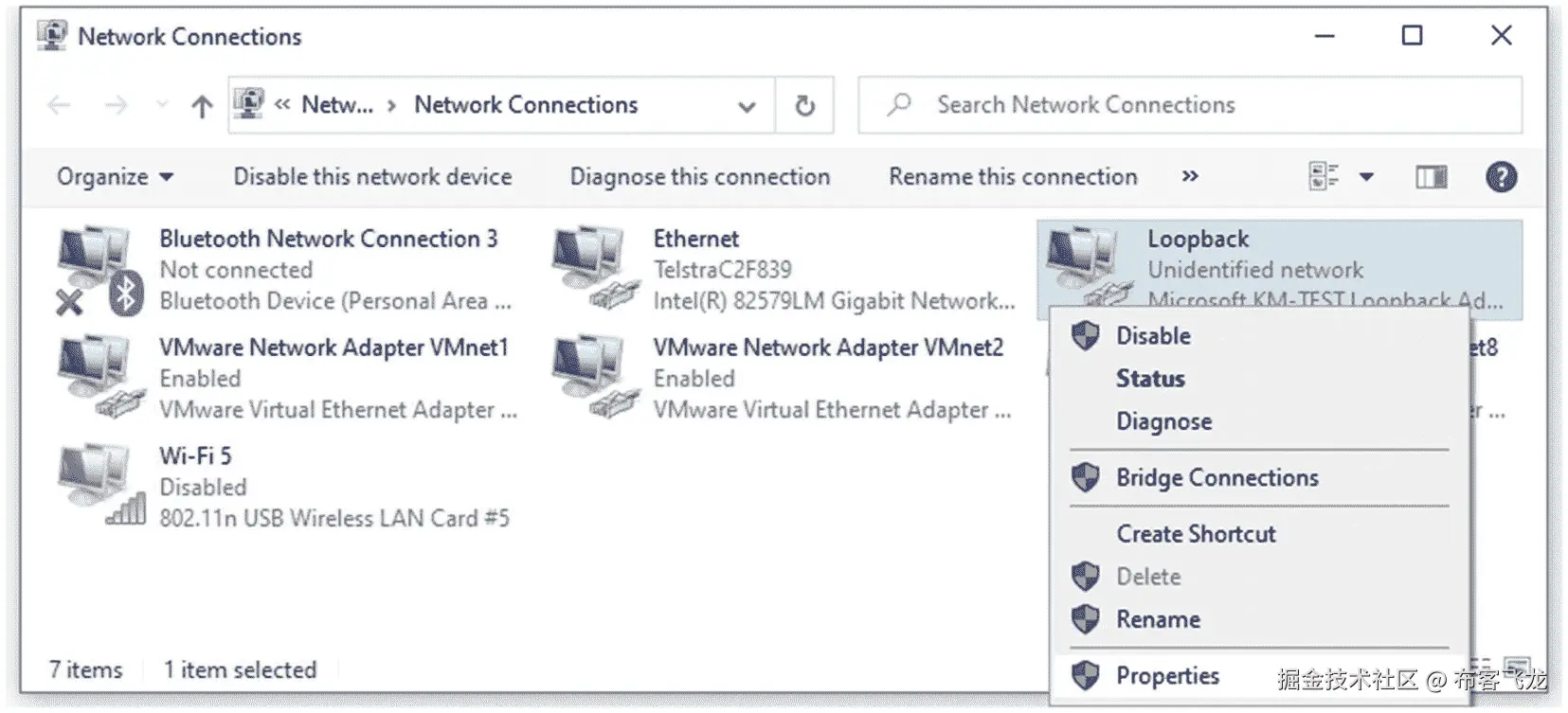Click the Search Network Connections field
The height and width of the screenshot is (713, 1568).
1189,105
